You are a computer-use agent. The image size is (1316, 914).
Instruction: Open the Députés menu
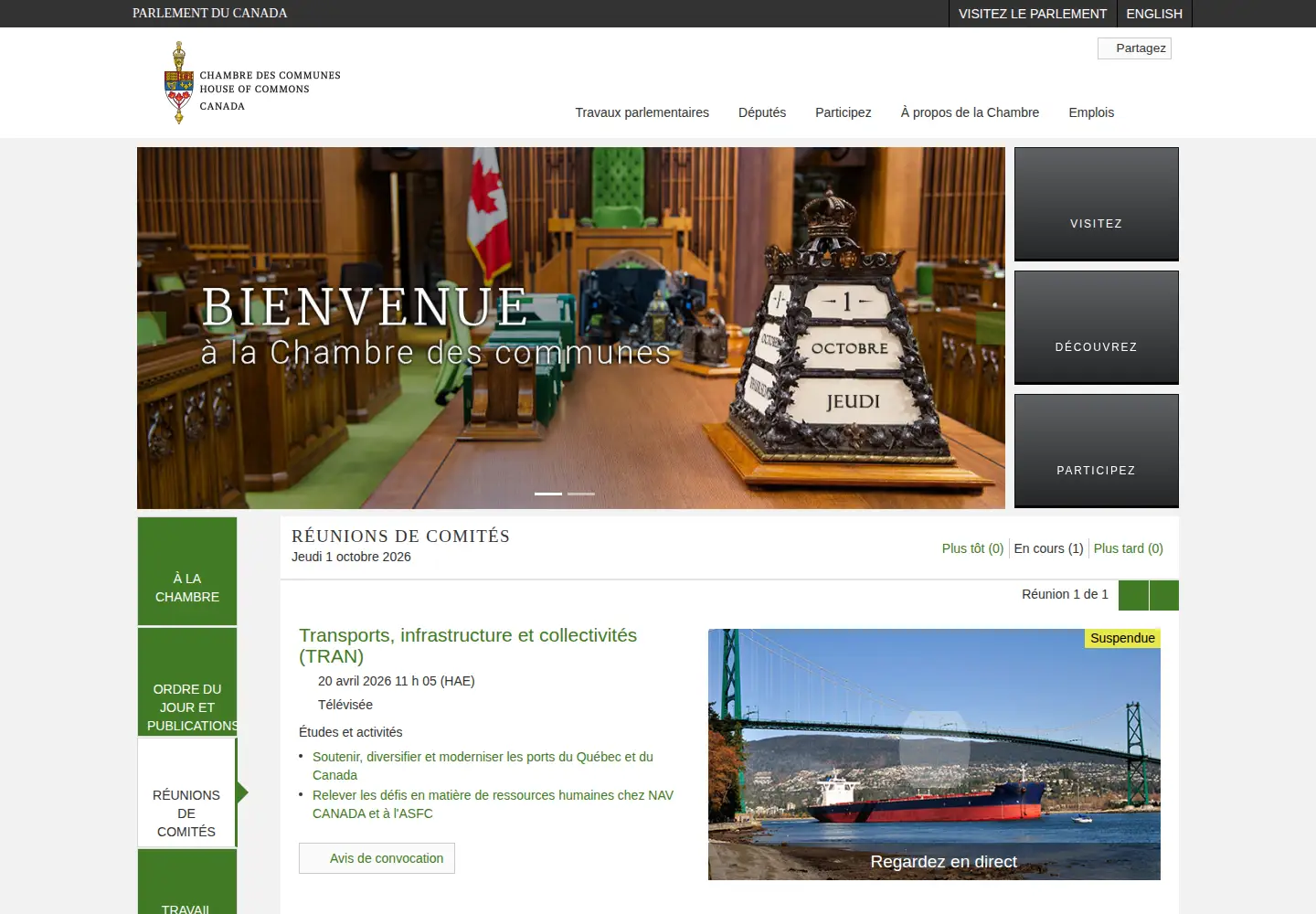[x=762, y=112]
